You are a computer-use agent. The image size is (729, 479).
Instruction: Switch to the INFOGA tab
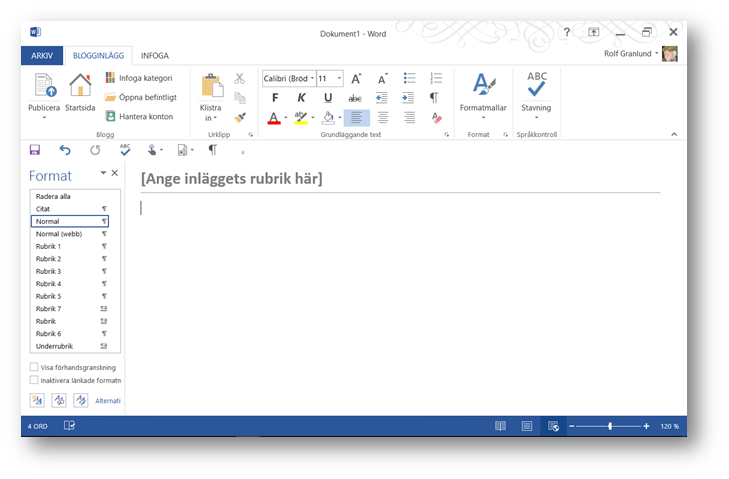point(154,56)
